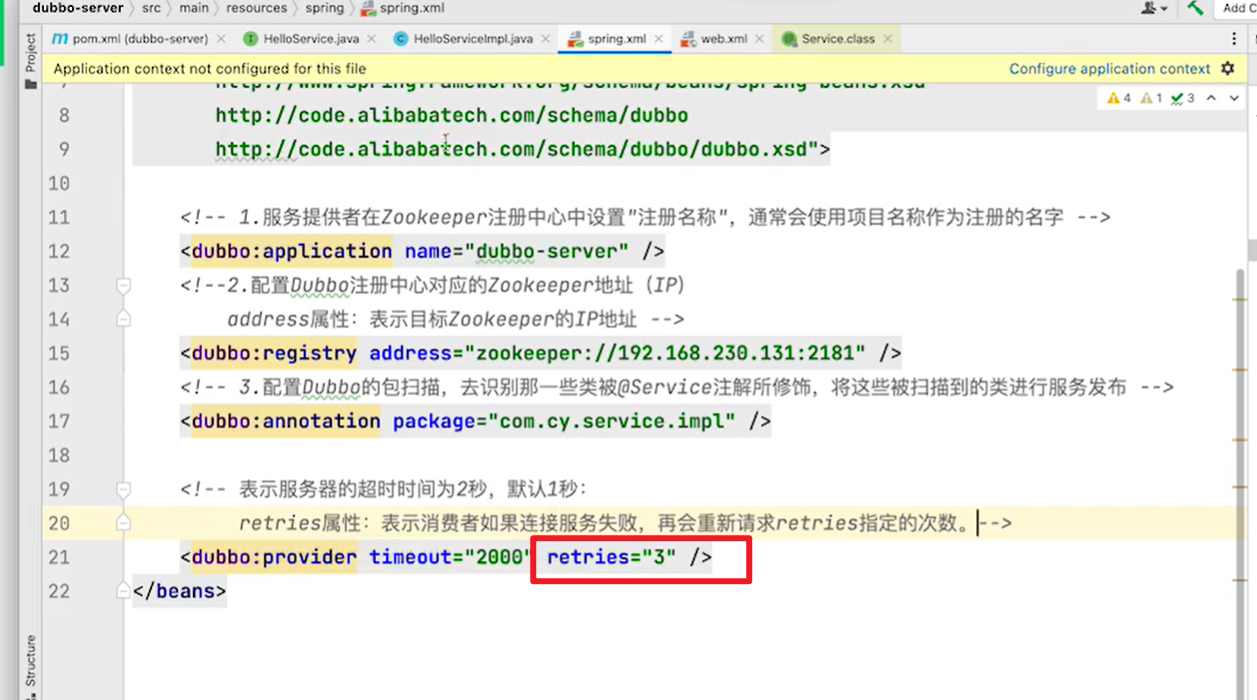Close the spring.xml tab

coord(658,39)
